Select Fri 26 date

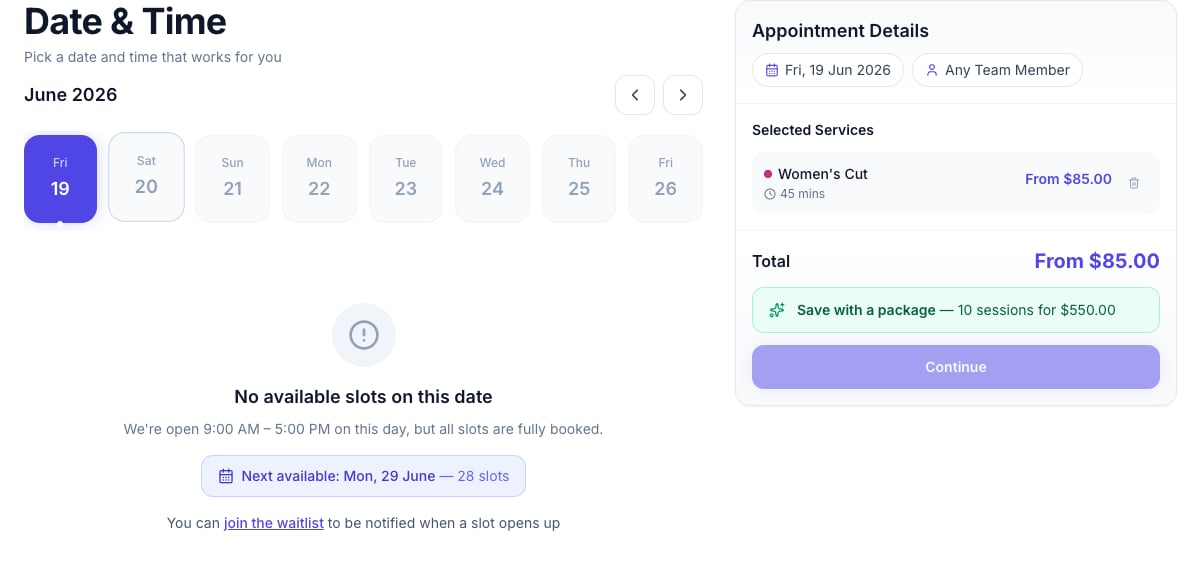coord(666,178)
